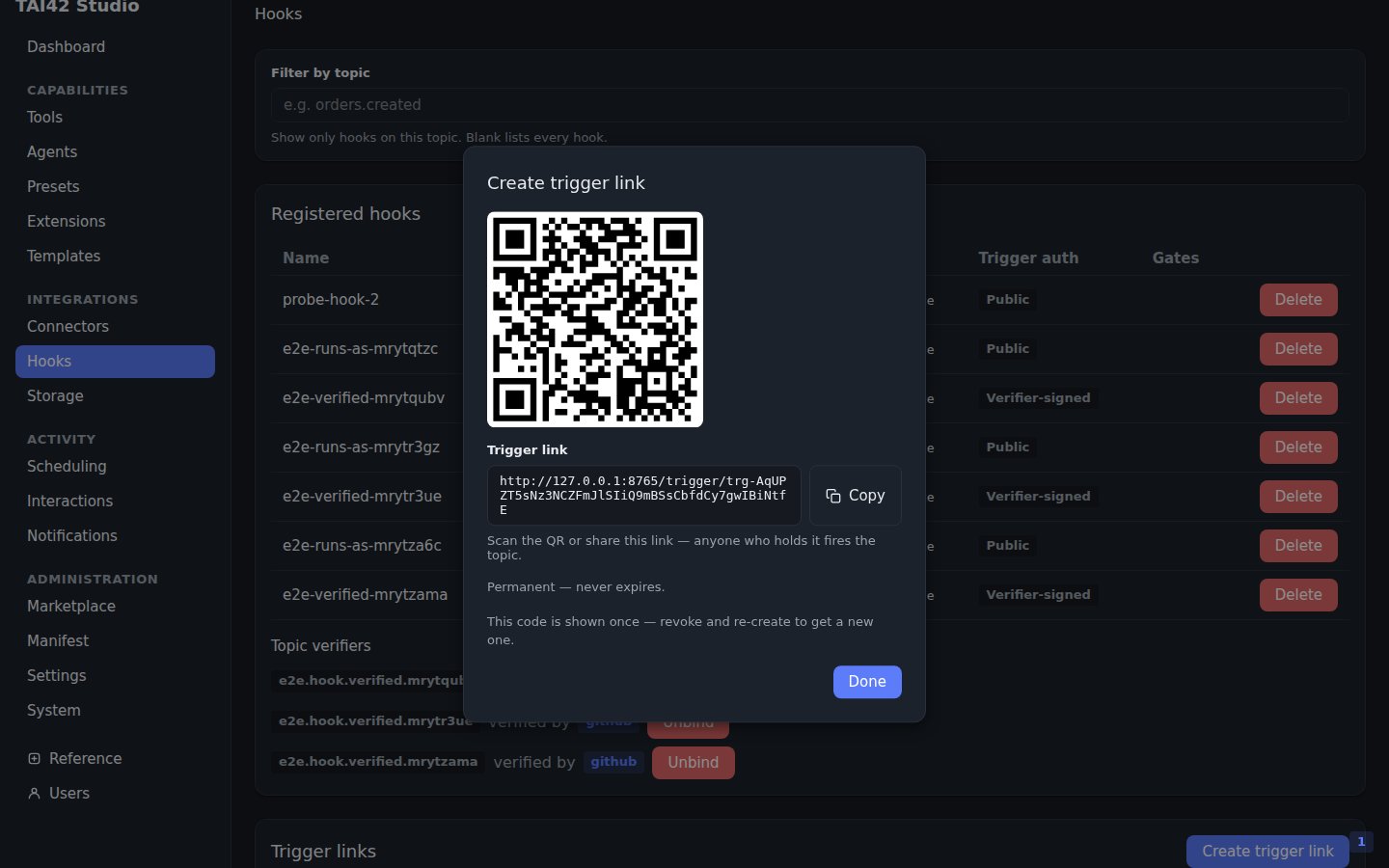Click e2e-runs-as-mrytr3gz hook name
Viewport: 1389px width, 868px height.
361,448
